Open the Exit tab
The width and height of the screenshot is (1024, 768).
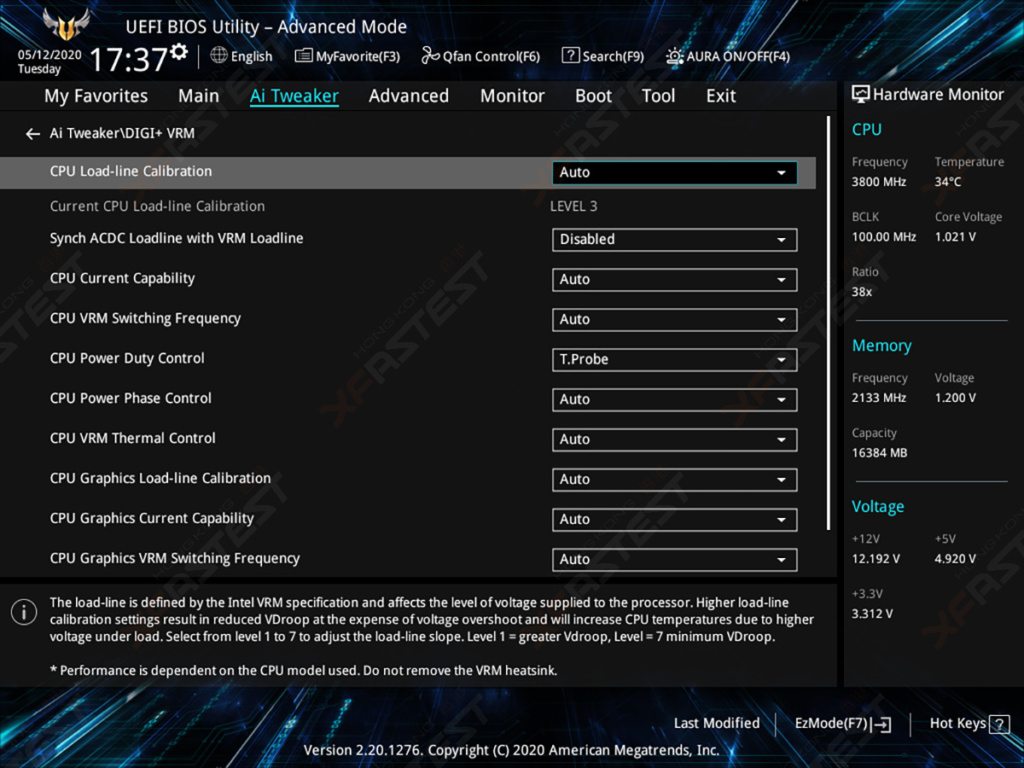[721, 96]
